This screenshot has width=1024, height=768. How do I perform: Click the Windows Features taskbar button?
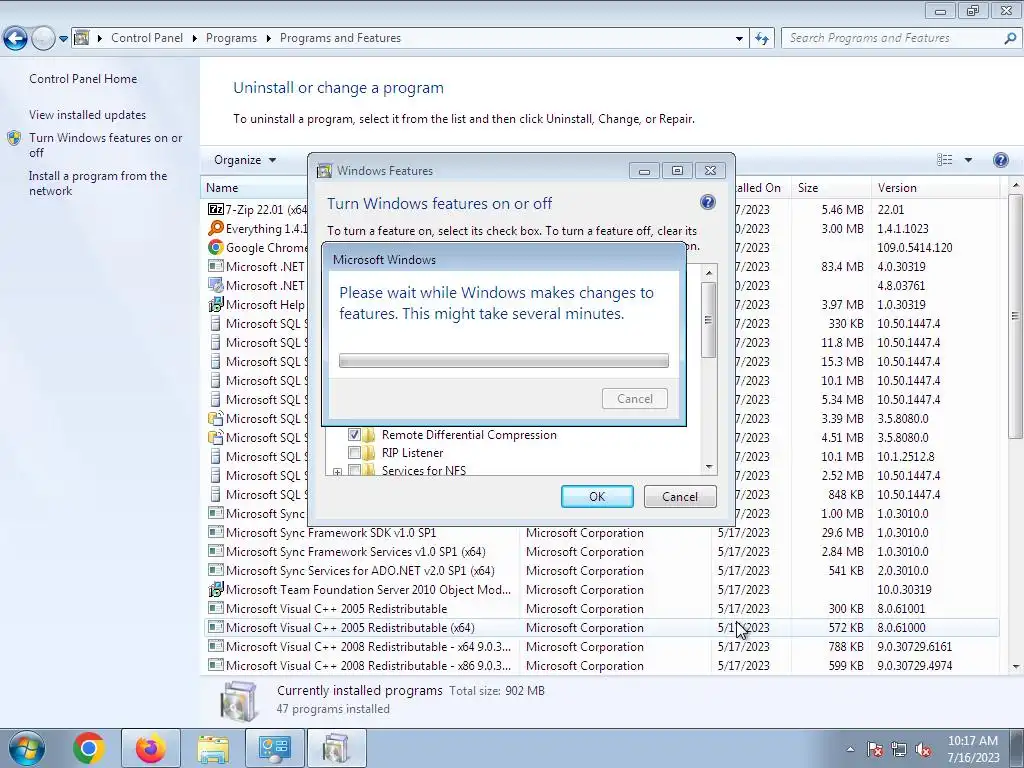point(336,748)
